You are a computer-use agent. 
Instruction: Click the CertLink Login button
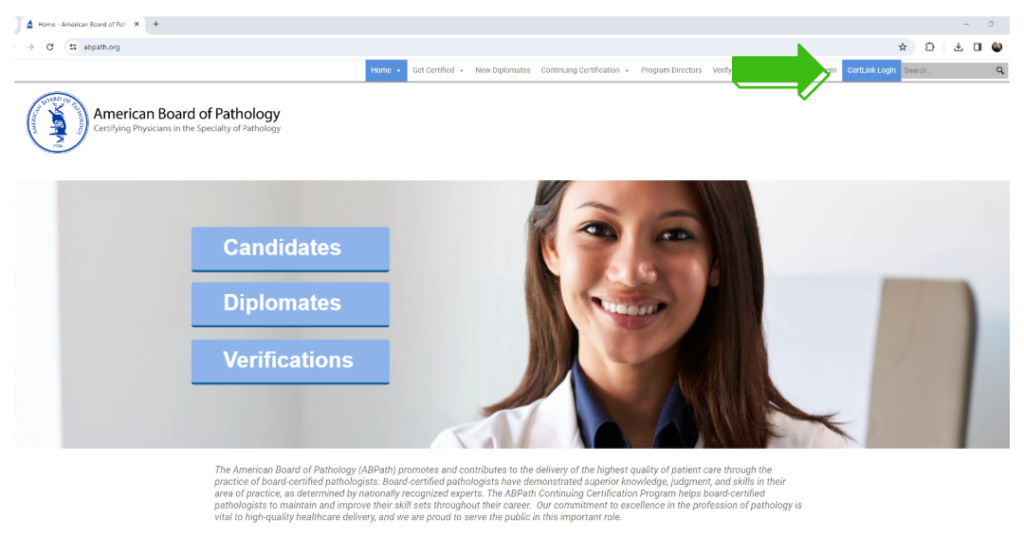pyautogui.click(x=871, y=71)
